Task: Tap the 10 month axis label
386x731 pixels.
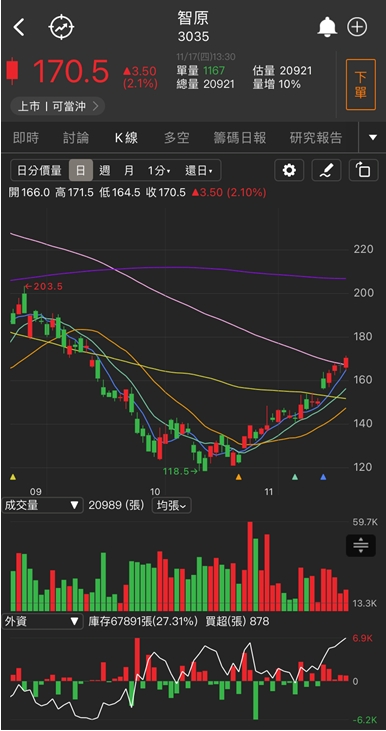Action: point(155,491)
